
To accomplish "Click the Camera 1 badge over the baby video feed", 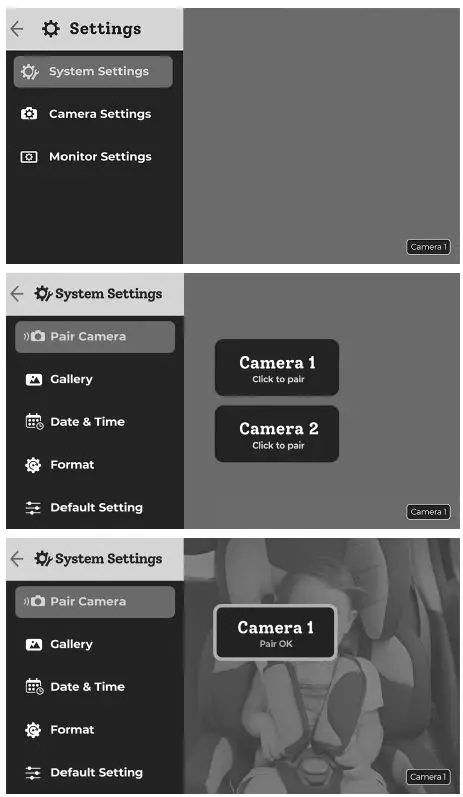I will click(x=428, y=777).
